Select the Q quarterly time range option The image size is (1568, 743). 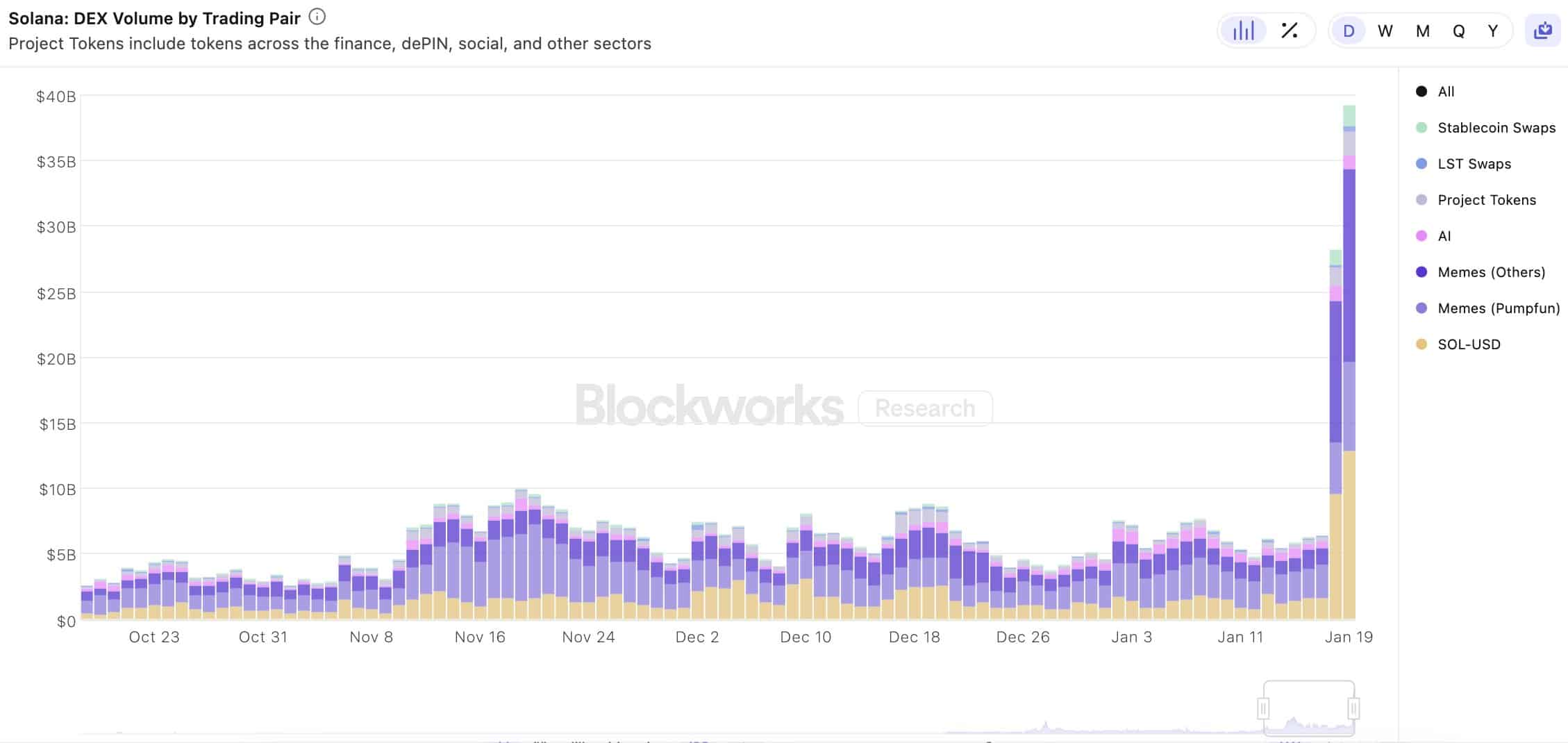1458,30
